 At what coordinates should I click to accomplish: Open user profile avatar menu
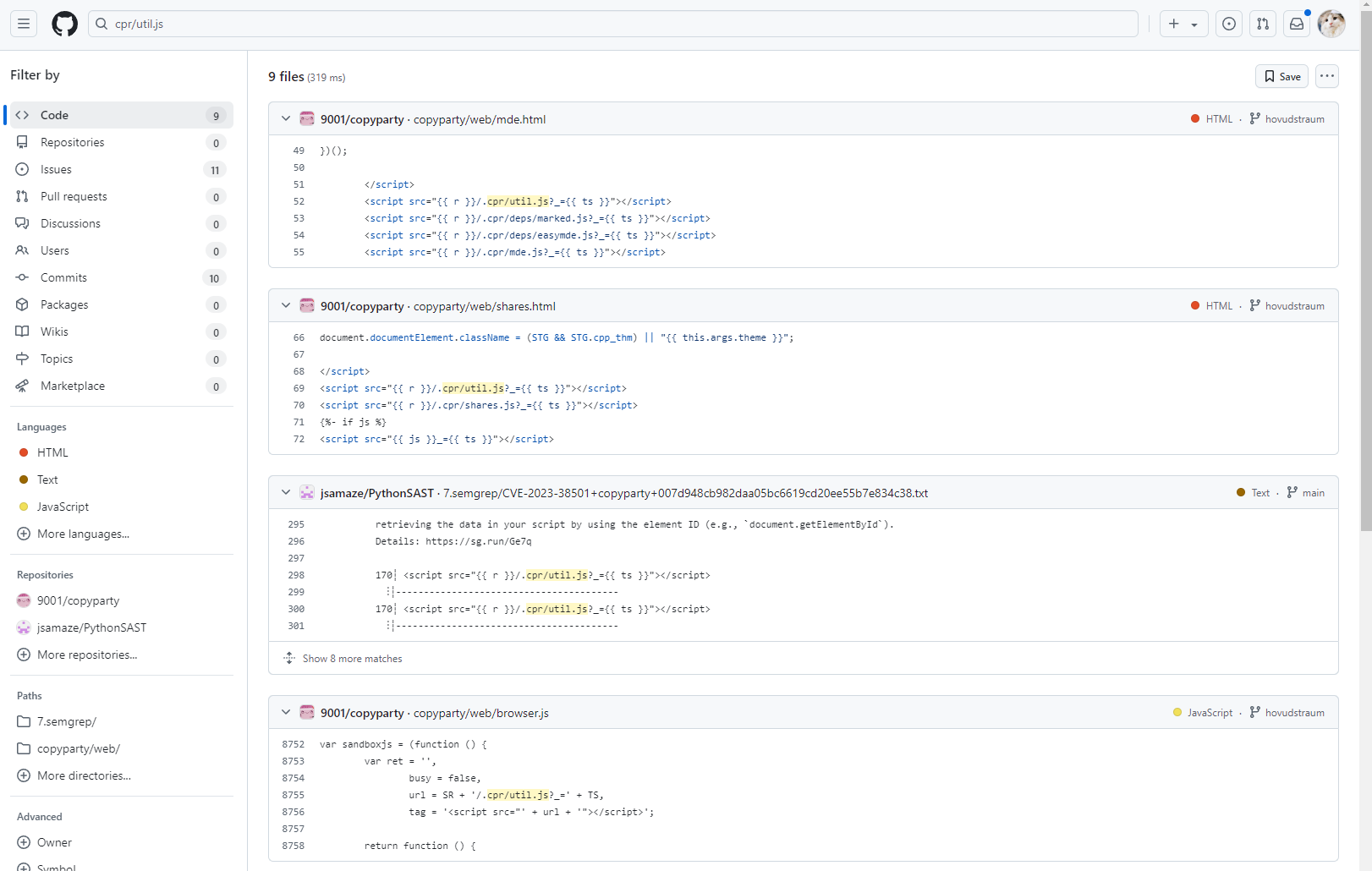pos(1331,24)
